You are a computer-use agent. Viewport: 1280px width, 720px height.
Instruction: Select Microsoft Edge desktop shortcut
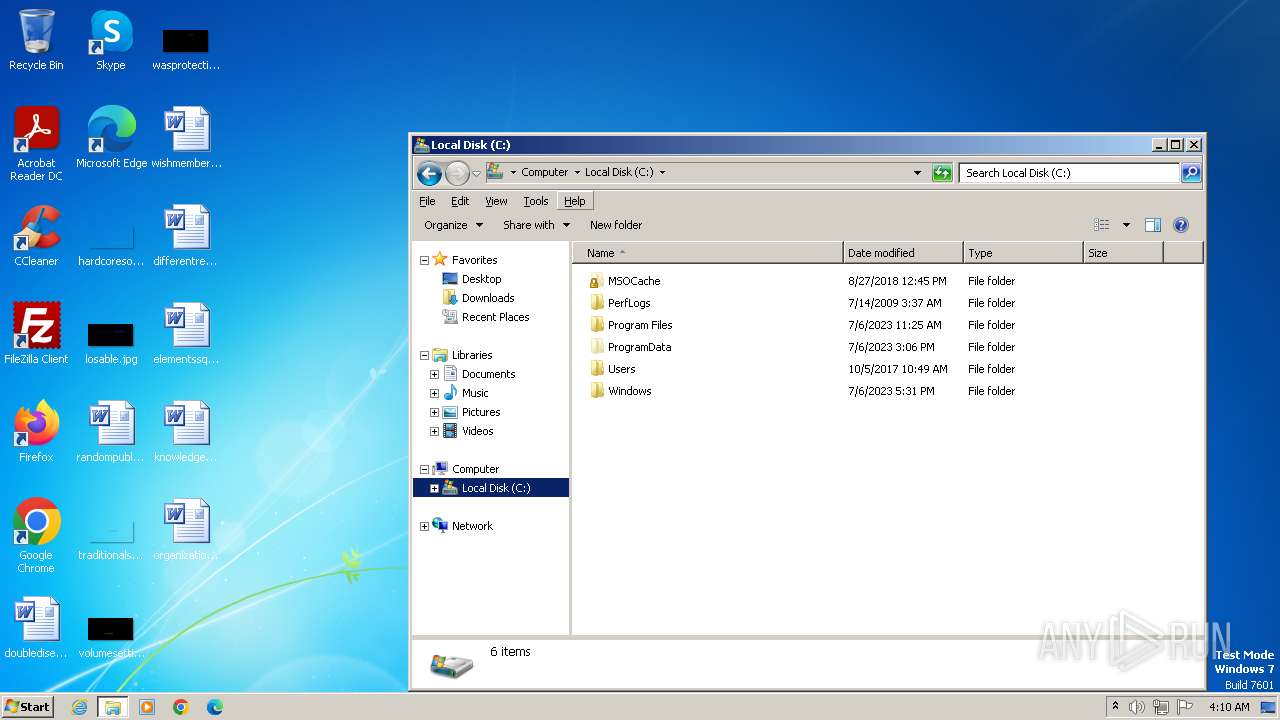tap(111, 138)
